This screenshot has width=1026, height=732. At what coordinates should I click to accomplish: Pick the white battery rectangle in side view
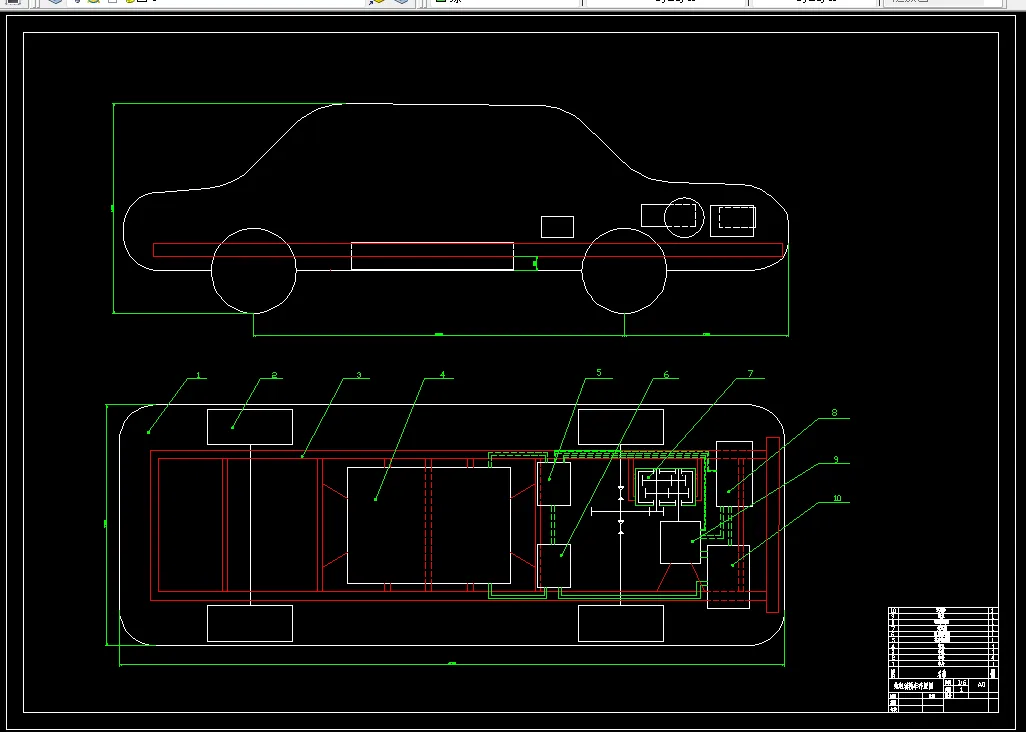pos(432,256)
